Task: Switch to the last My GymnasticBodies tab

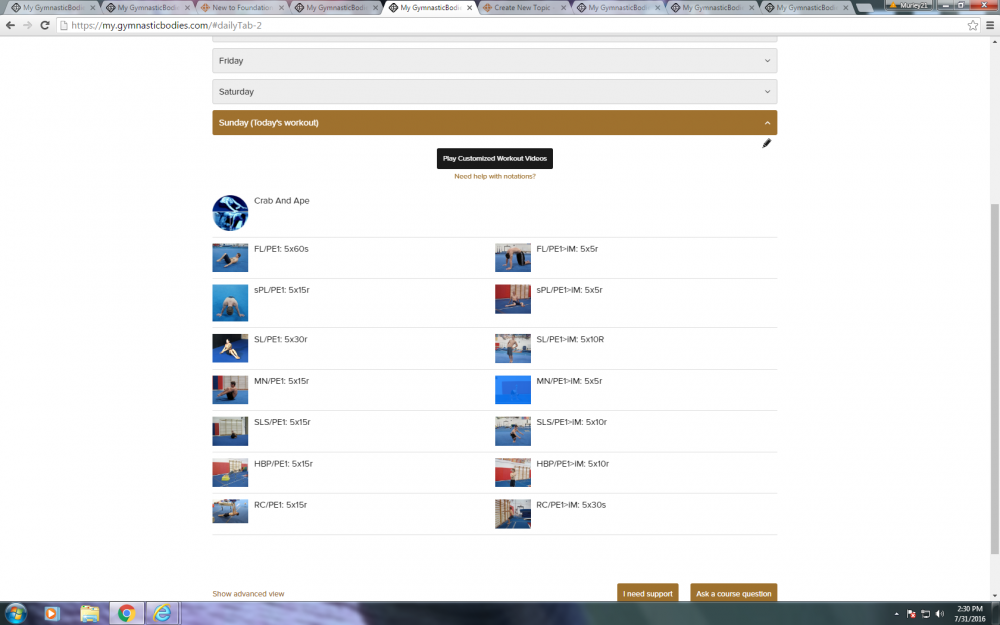Action: [807, 8]
